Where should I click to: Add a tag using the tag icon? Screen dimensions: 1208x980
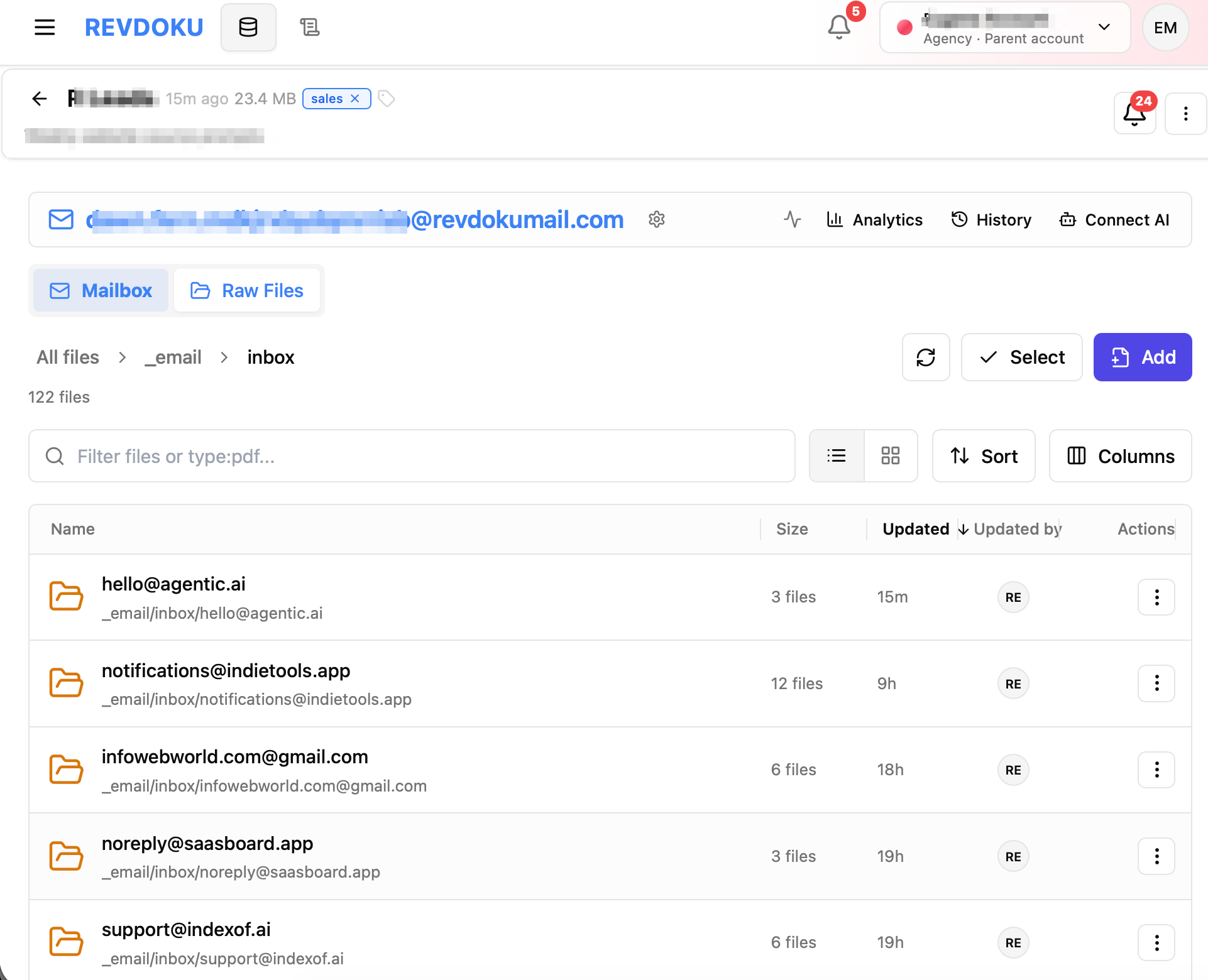tap(386, 99)
